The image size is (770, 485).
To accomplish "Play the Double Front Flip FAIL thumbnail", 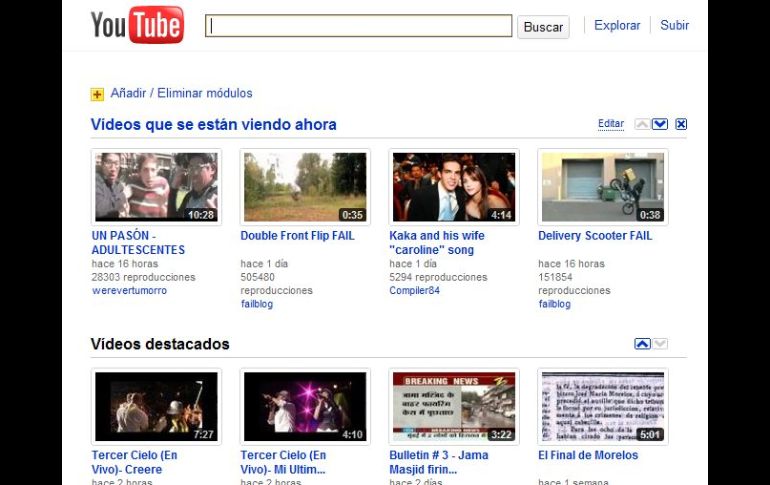I will pyautogui.click(x=305, y=187).
